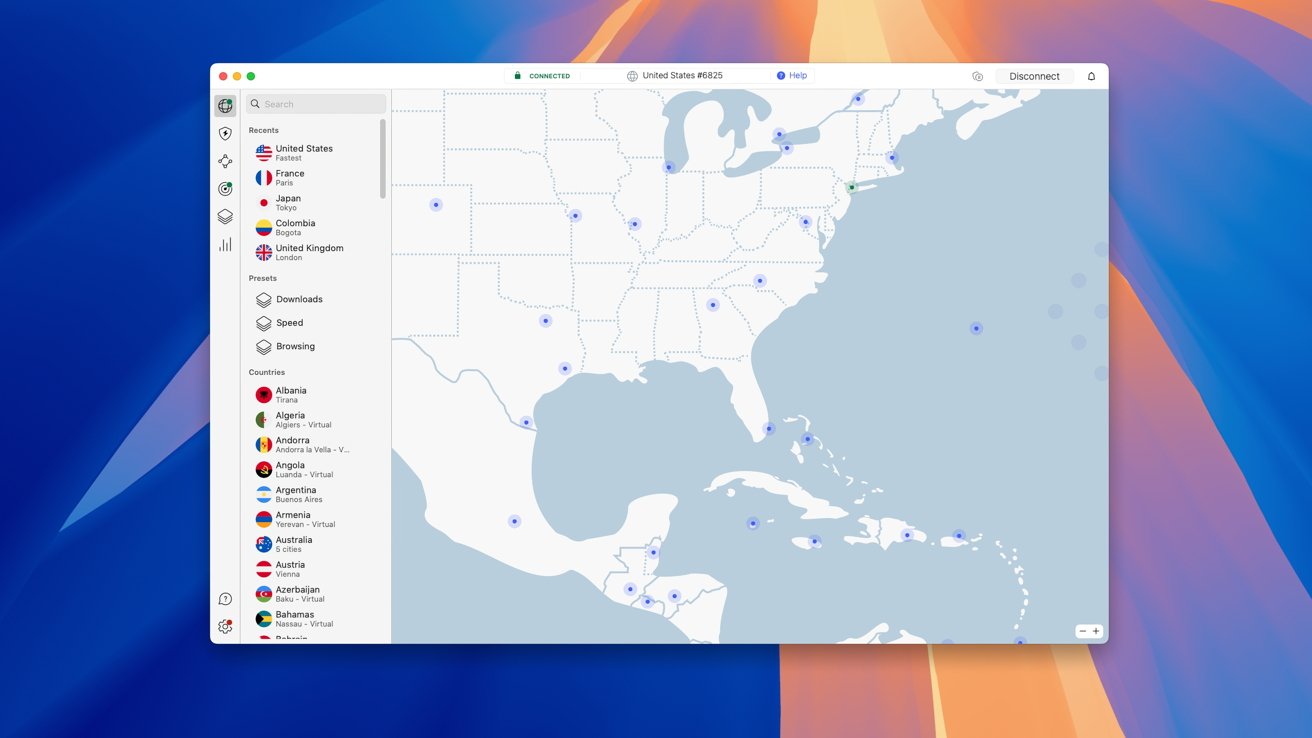The height and width of the screenshot is (738, 1312).
Task: Connect to Austria Vienna
Action: point(314,569)
